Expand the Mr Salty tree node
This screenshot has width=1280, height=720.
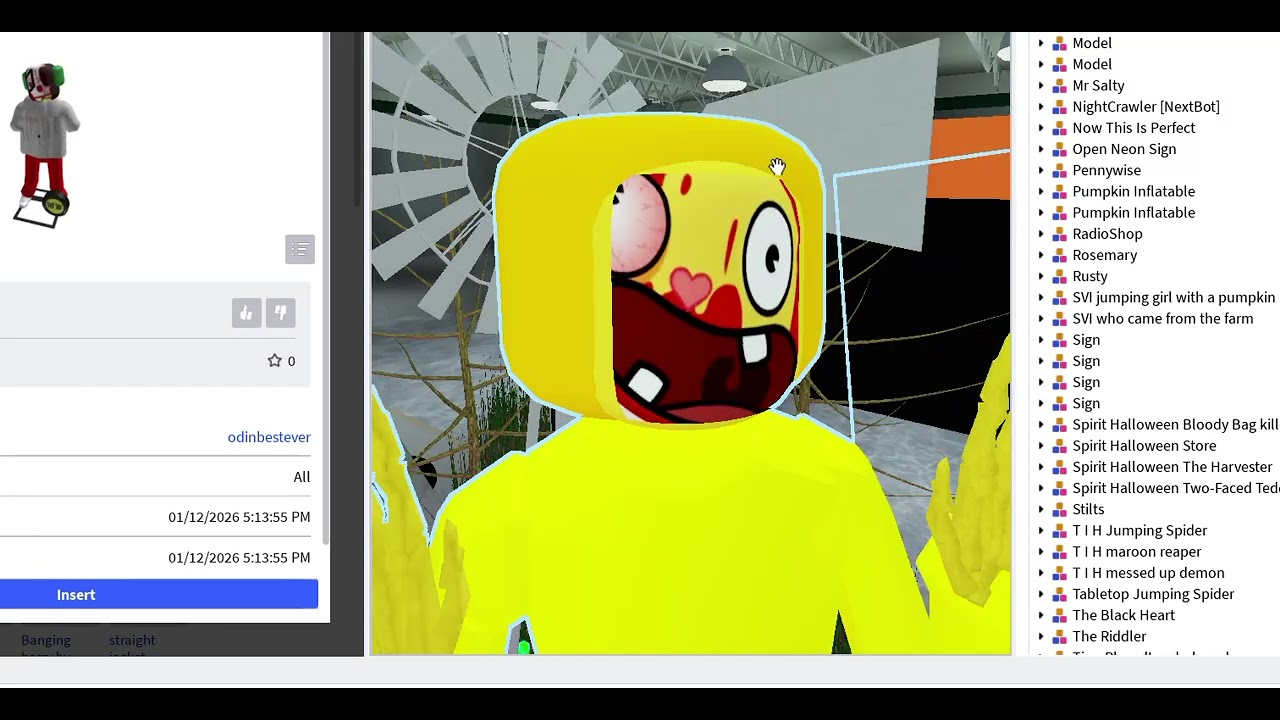tap(1041, 86)
